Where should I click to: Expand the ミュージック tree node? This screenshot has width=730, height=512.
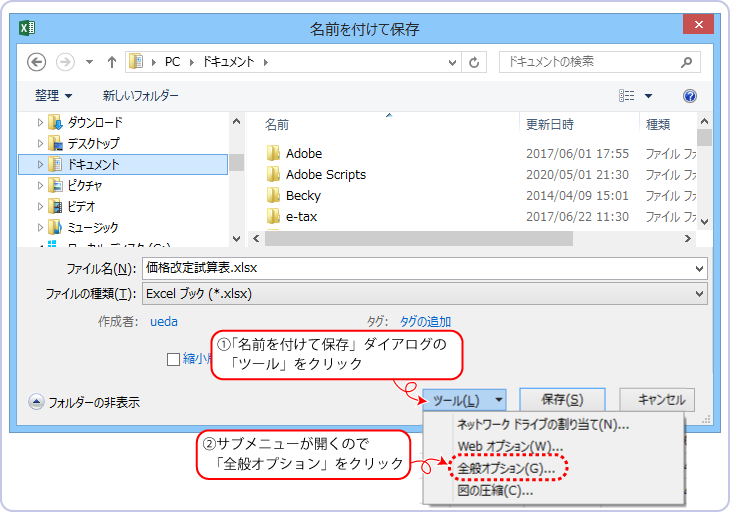click(40, 228)
